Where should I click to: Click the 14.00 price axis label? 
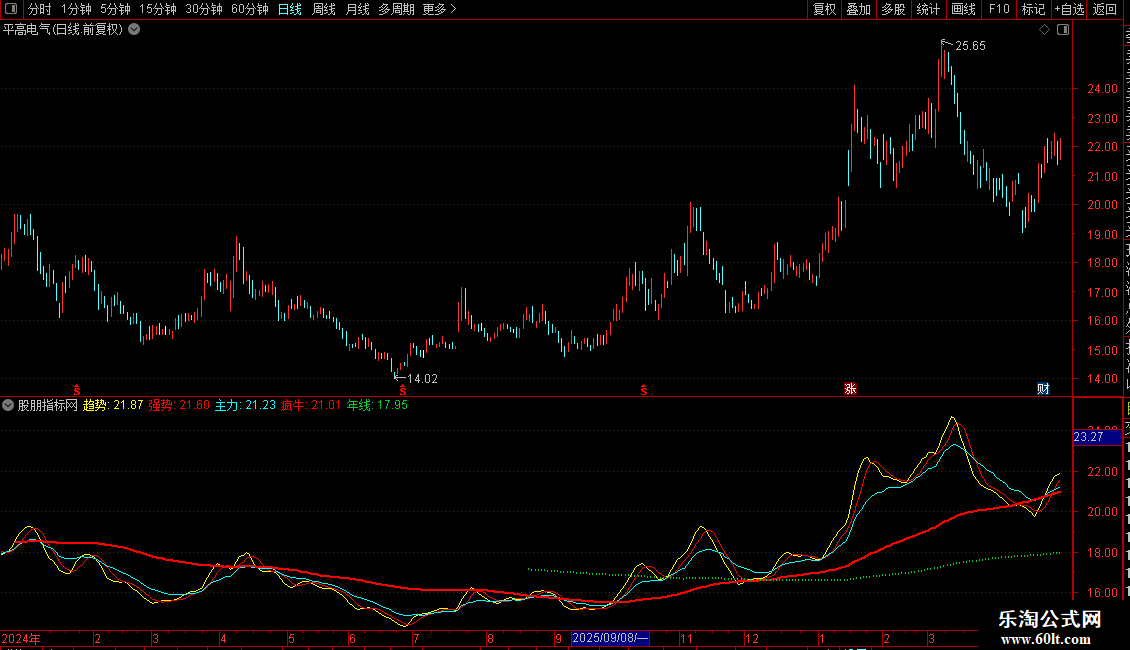pos(1103,378)
